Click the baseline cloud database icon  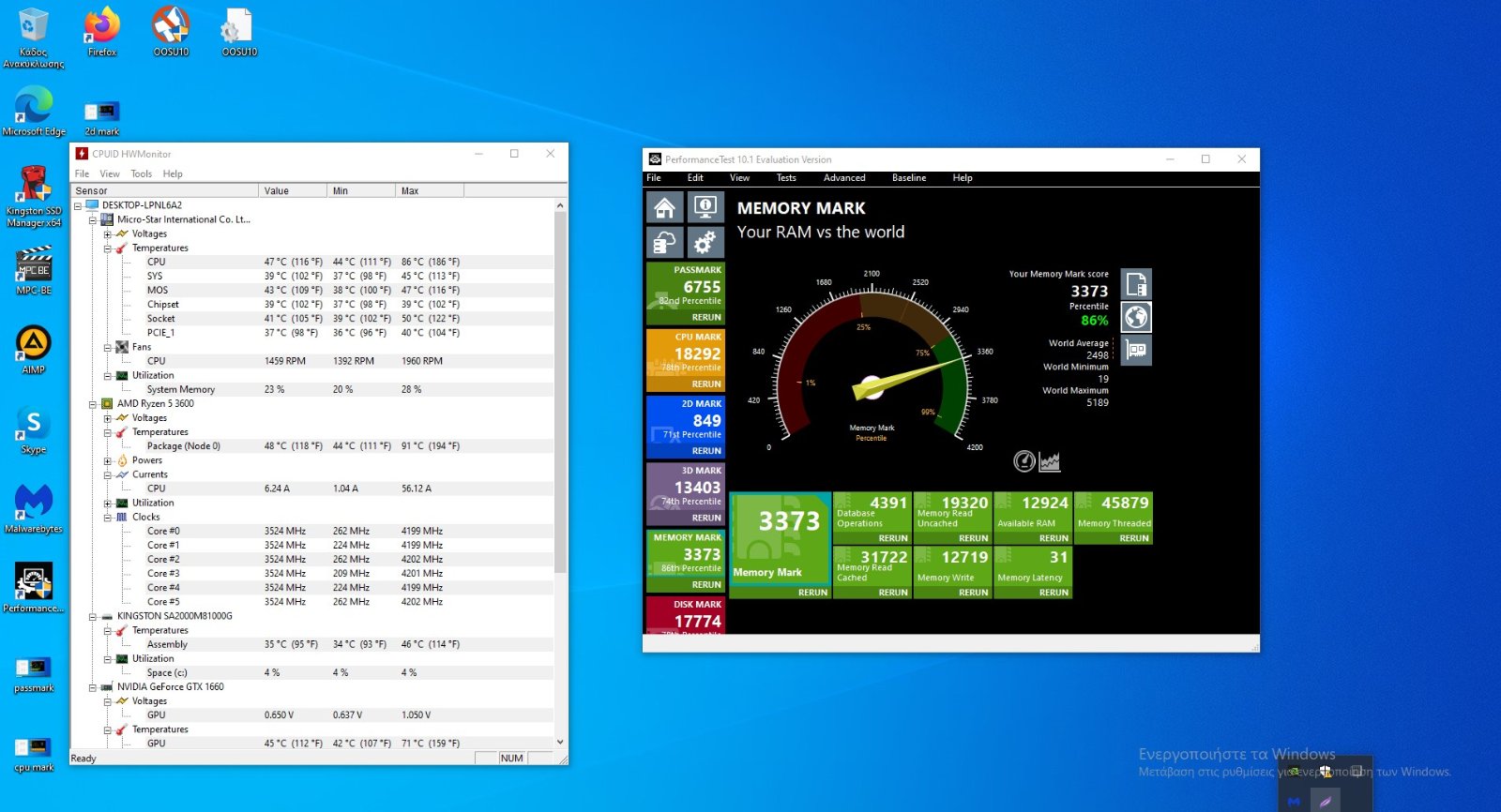664,243
